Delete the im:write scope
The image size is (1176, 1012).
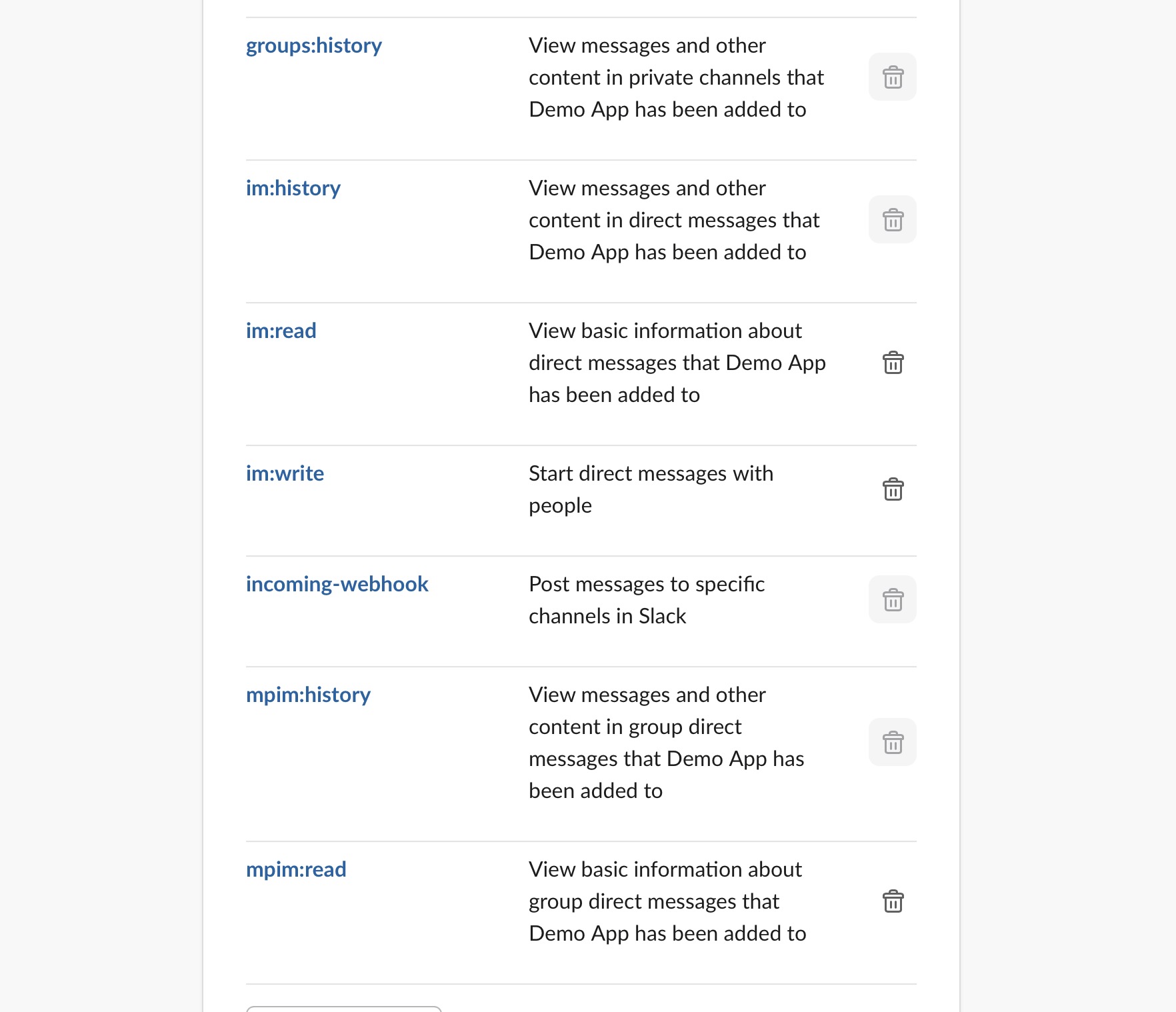pos(893,489)
